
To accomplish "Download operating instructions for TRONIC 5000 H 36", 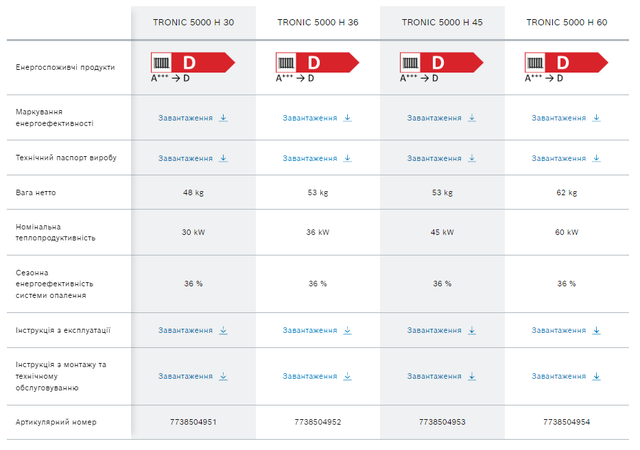I will [x=317, y=330].
